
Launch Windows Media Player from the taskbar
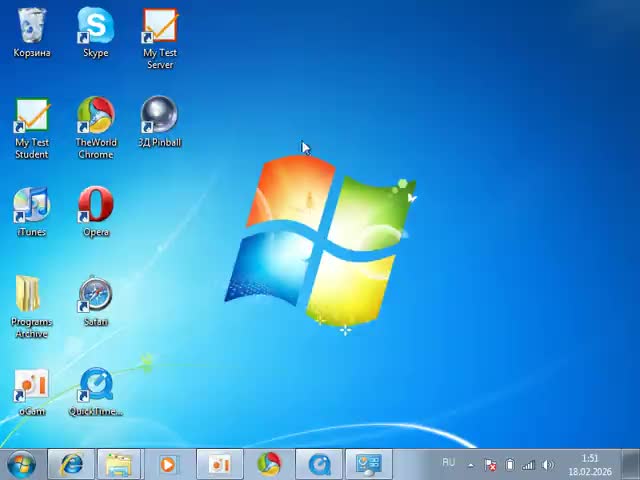(168, 464)
